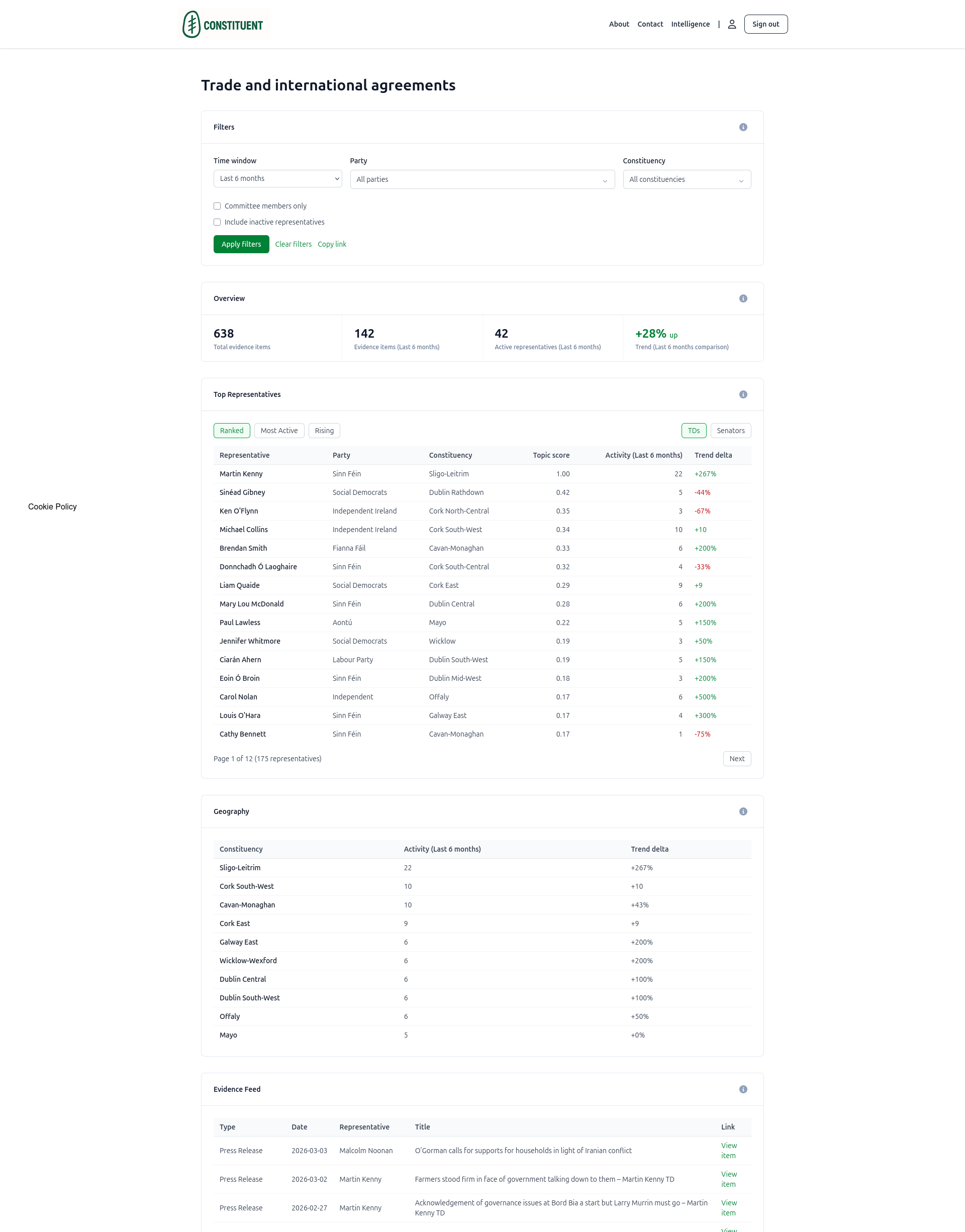Click the Overview section info icon

tap(743, 298)
